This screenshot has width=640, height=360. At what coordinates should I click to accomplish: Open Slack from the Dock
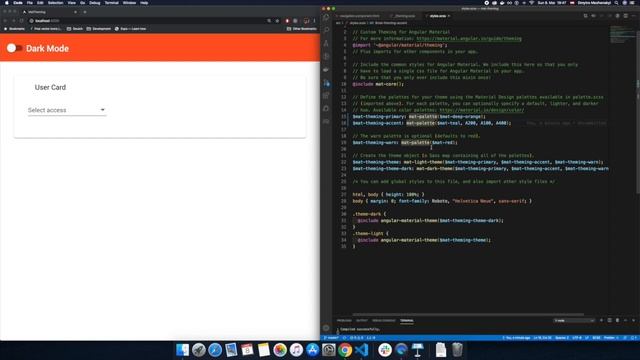click(x=384, y=350)
